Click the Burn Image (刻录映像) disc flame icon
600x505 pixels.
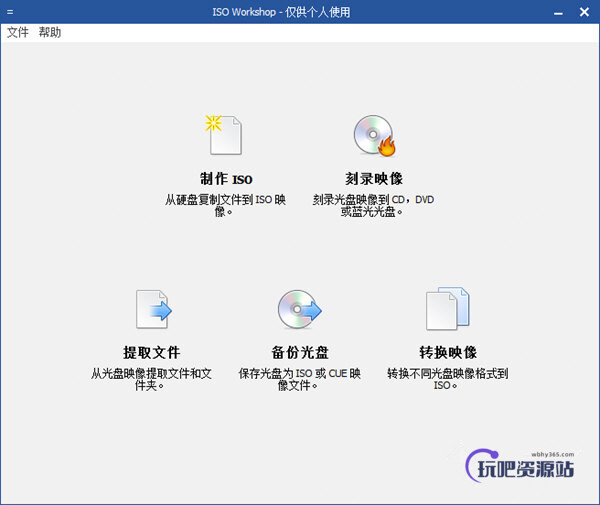374,135
